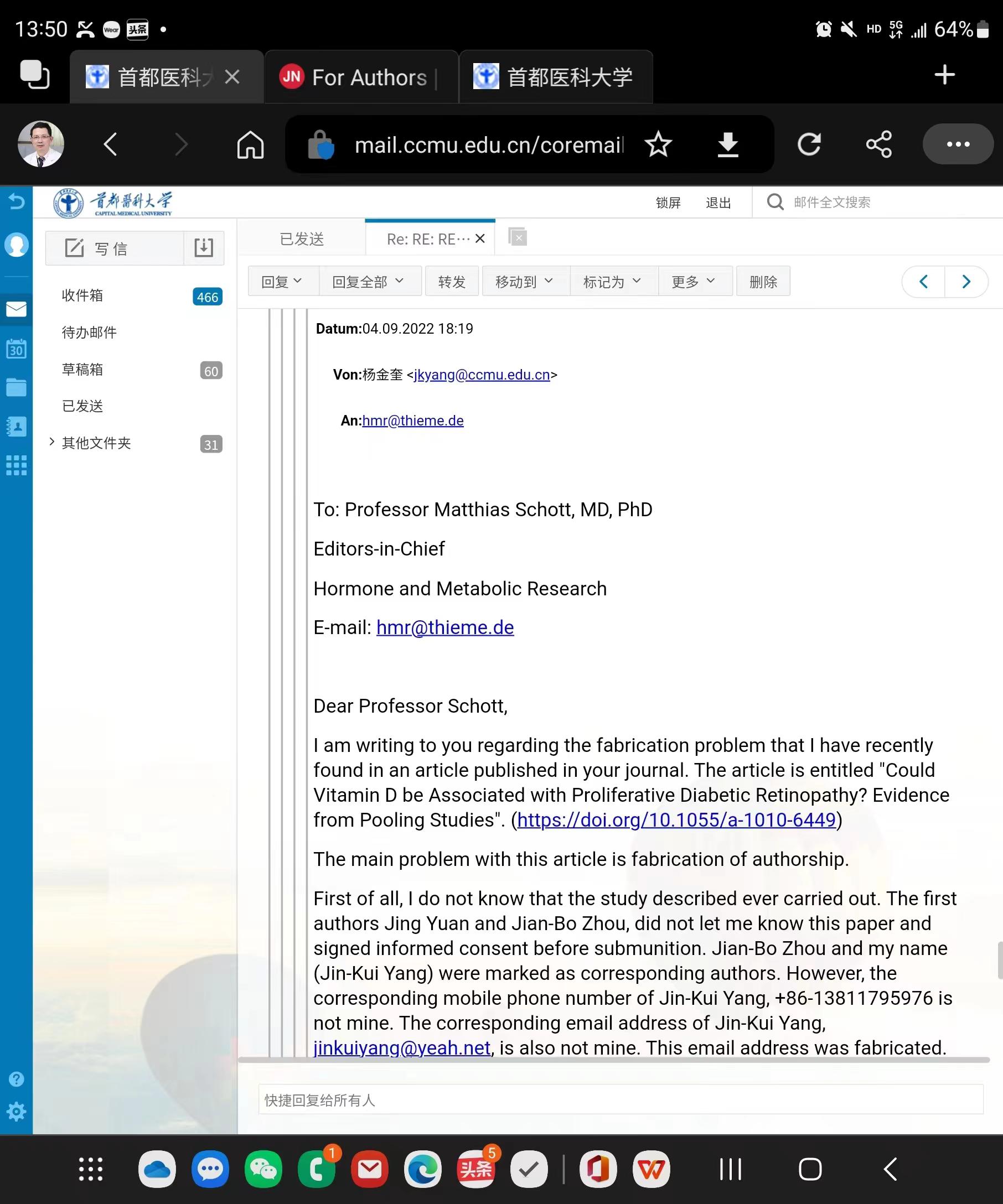This screenshot has height=1204, width=1003.
Task: Switch to the 已发送 tab
Action: click(x=302, y=238)
